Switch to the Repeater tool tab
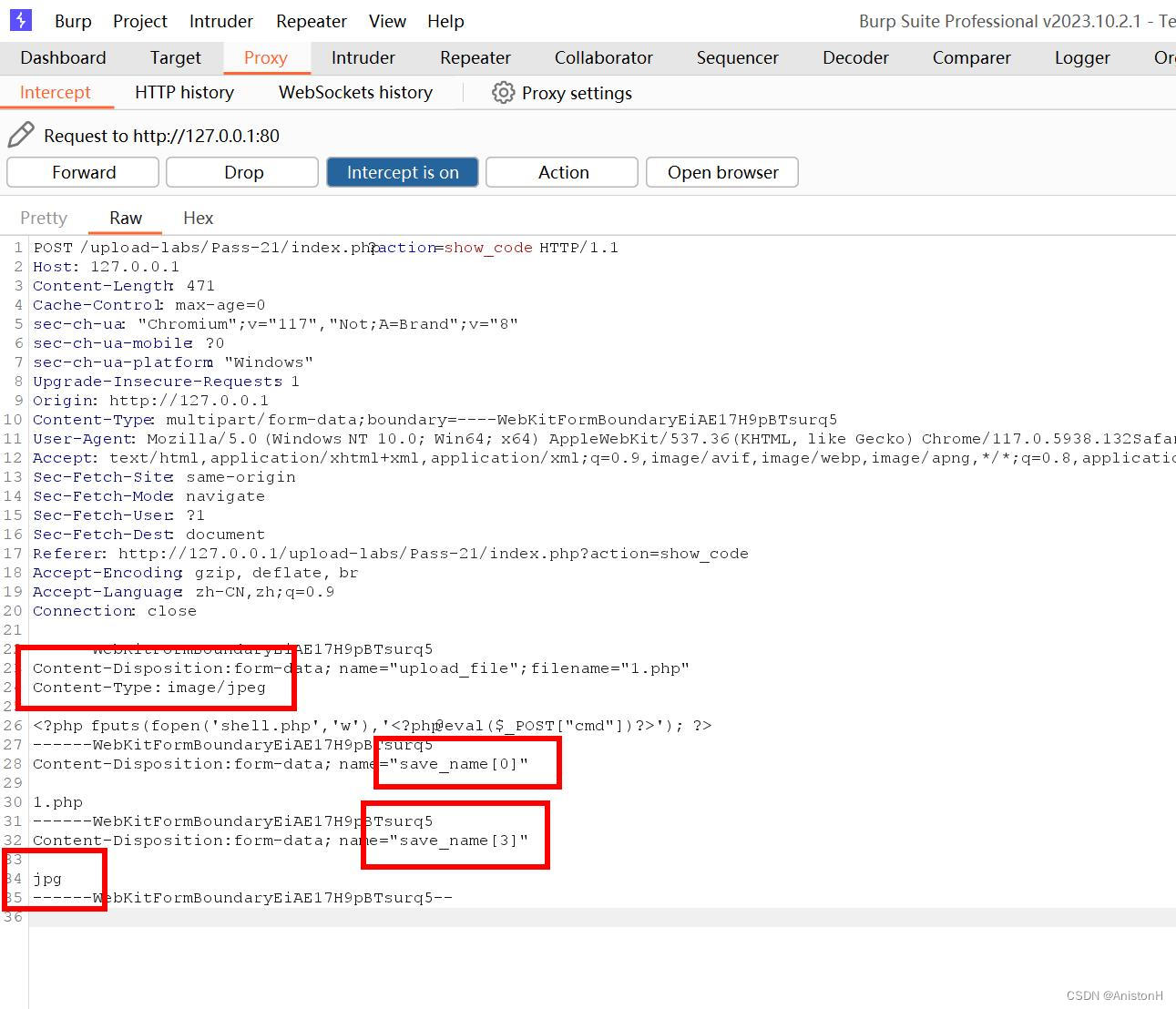1176x1009 pixels. click(x=476, y=57)
